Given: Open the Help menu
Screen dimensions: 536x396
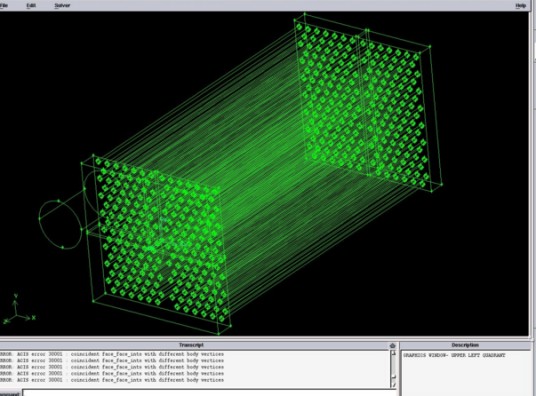Looking at the screenshot, I should [x=520, y=5].
